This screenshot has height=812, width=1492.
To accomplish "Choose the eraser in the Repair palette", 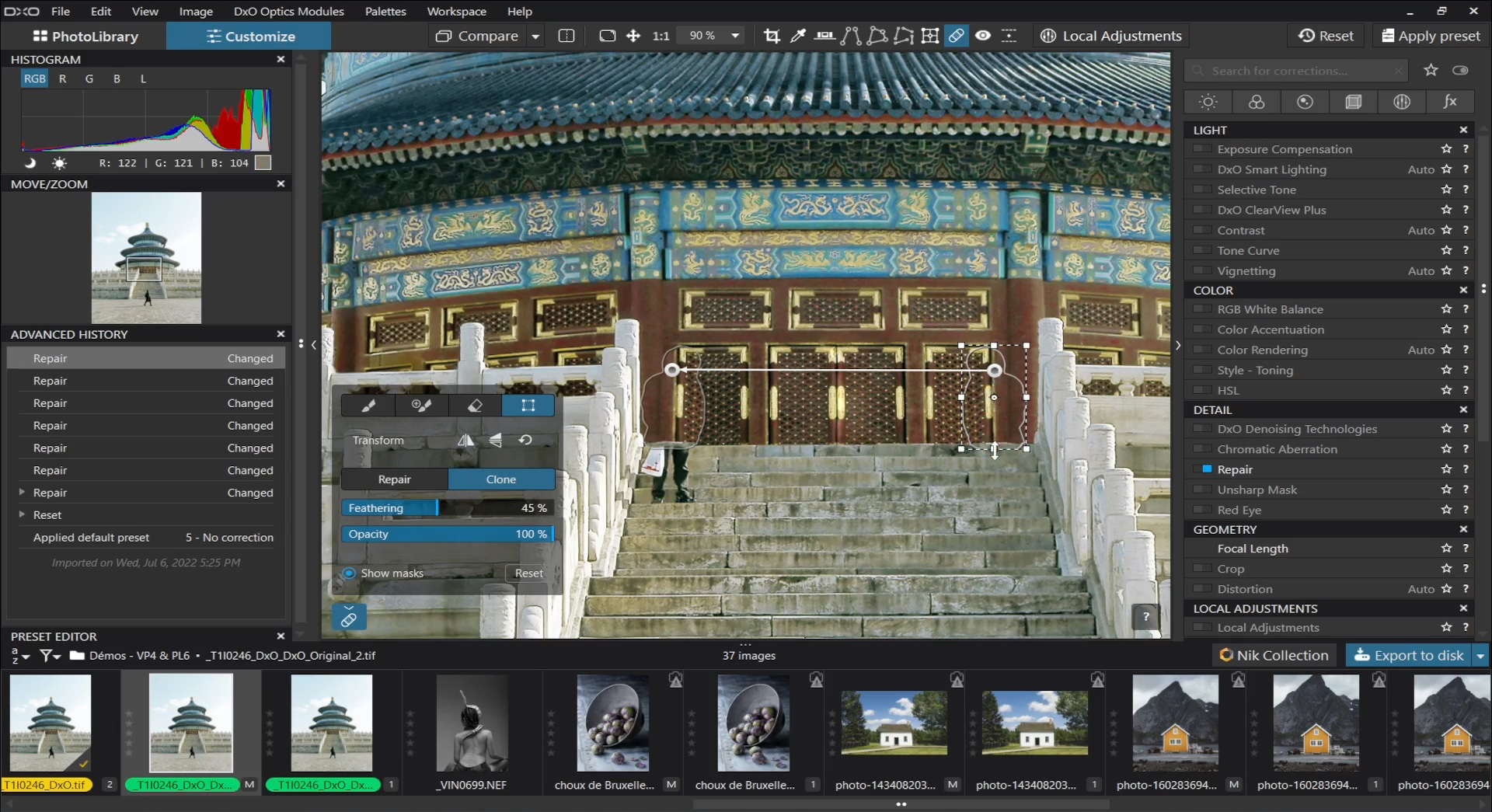I will point(475,405).
